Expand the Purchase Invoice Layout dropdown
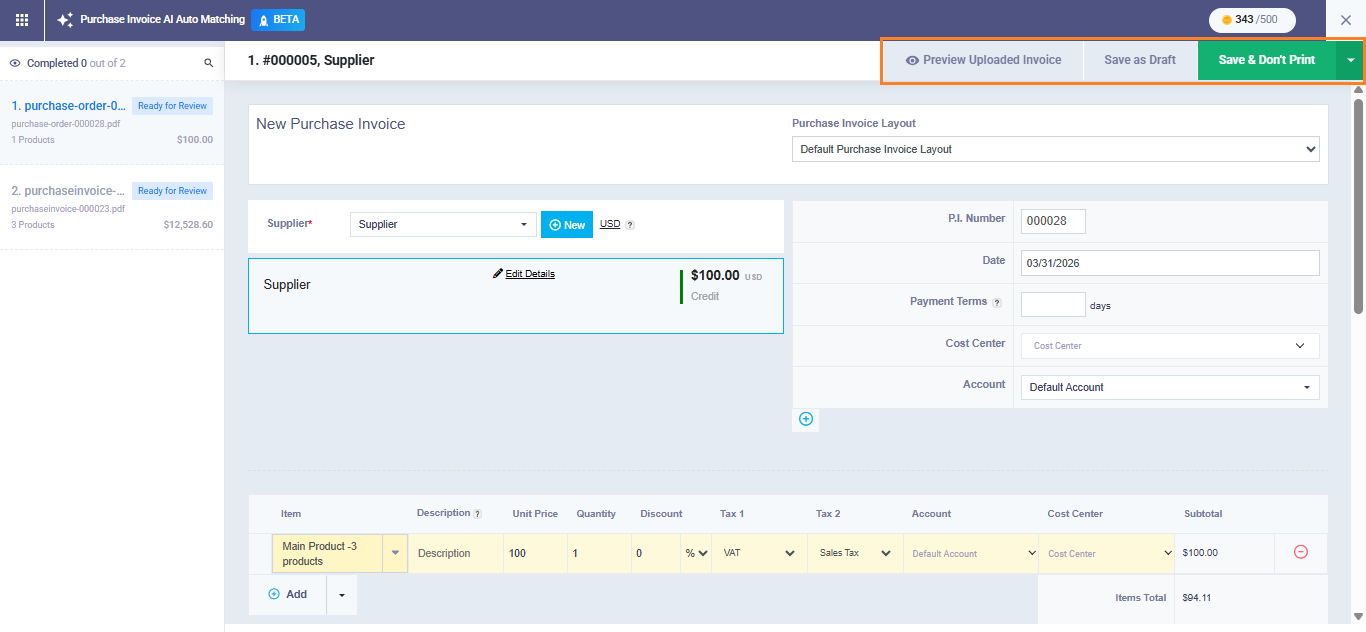 pos(1055,149)
